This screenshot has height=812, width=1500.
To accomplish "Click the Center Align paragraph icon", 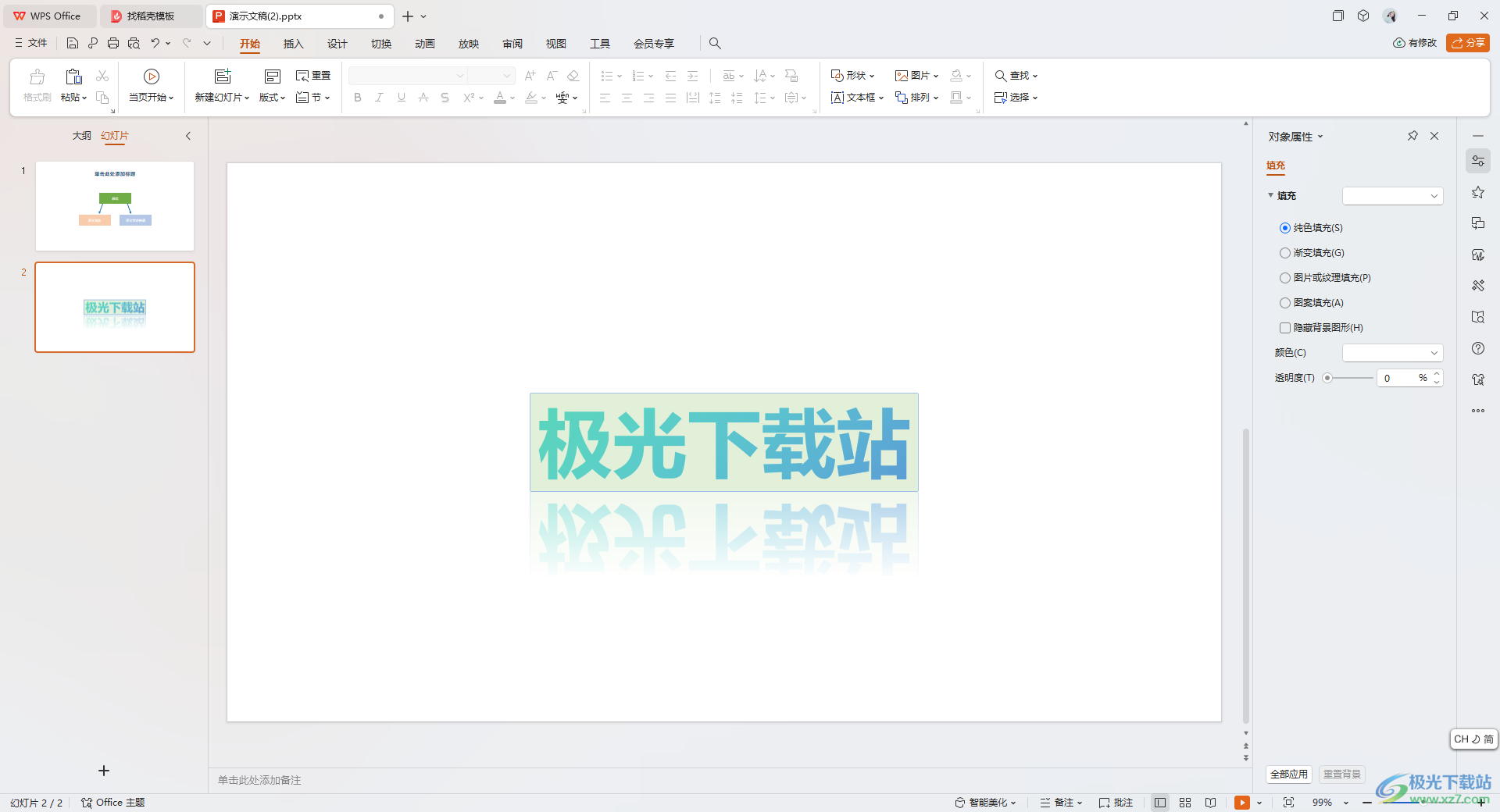I will 627,98.
